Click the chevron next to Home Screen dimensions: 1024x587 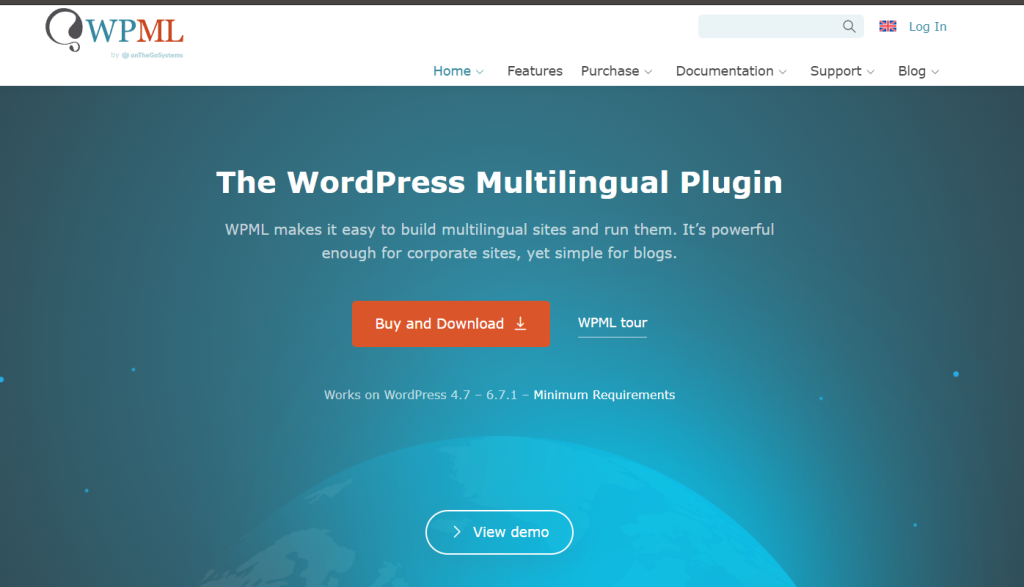(479, 72)
